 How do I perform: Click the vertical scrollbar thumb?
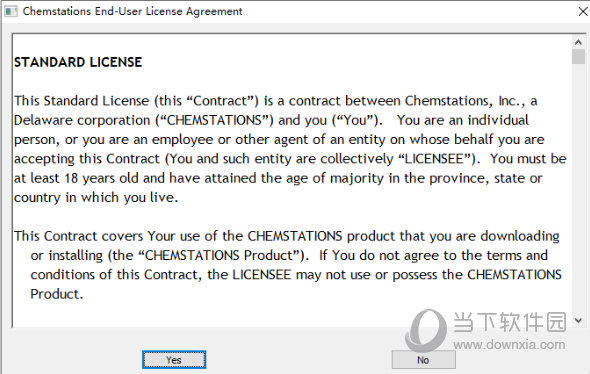(x=578, y=57)
